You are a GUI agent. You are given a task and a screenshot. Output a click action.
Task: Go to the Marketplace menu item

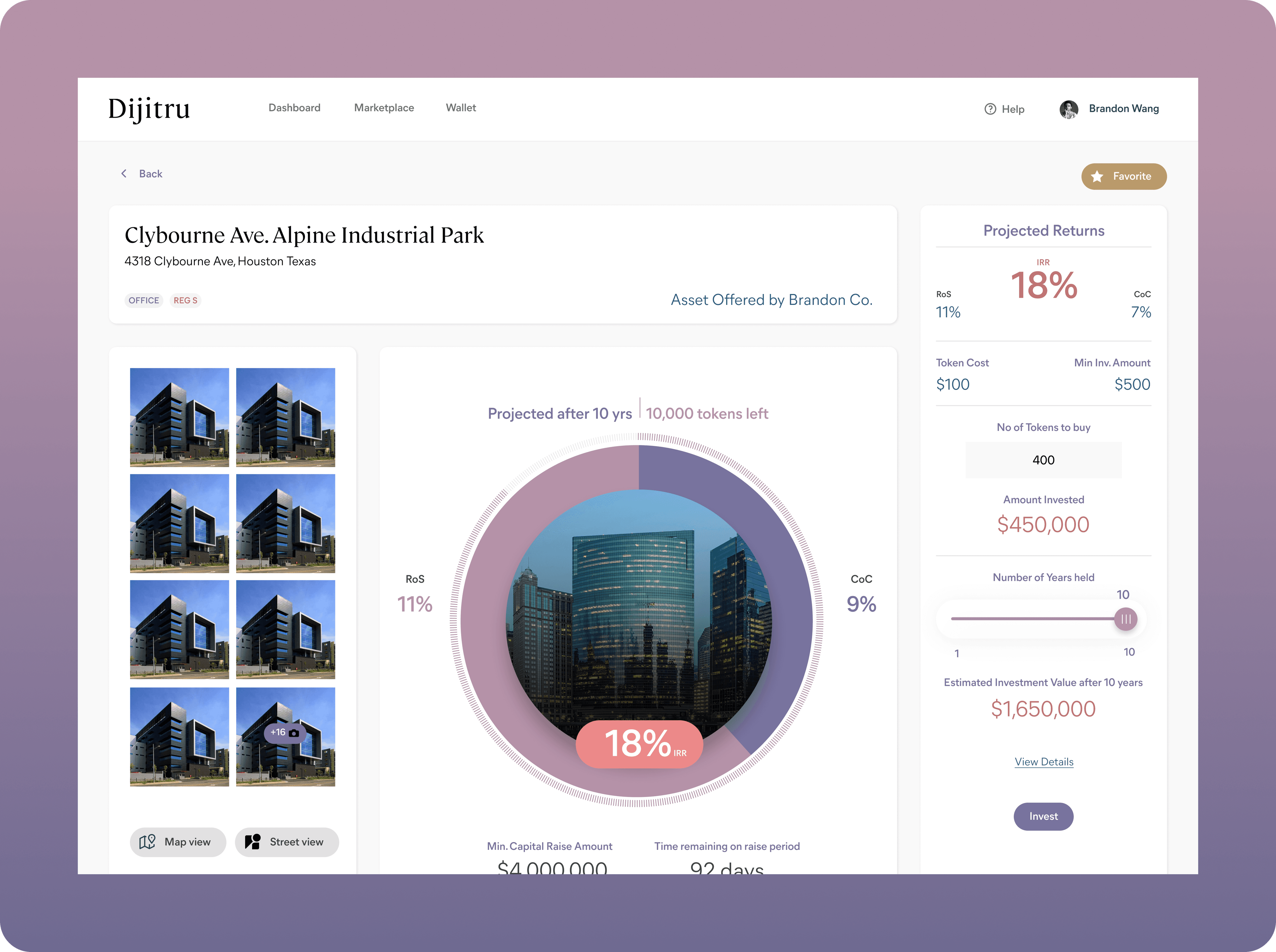(x=384, y=108)
